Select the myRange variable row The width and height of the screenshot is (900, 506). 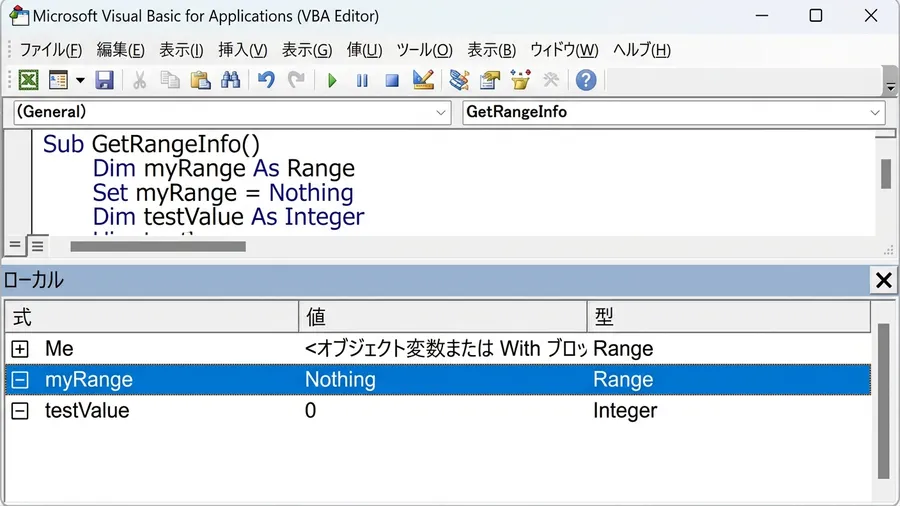[438, 380]
